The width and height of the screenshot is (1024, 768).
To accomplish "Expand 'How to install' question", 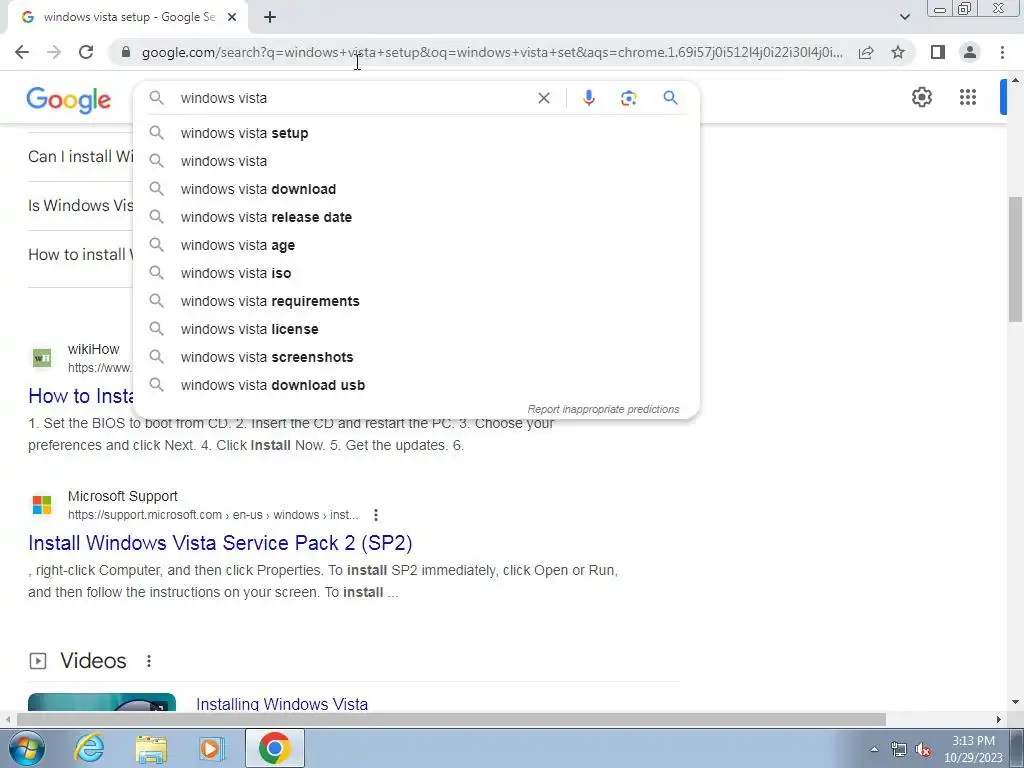I will [x=80, y=255].
